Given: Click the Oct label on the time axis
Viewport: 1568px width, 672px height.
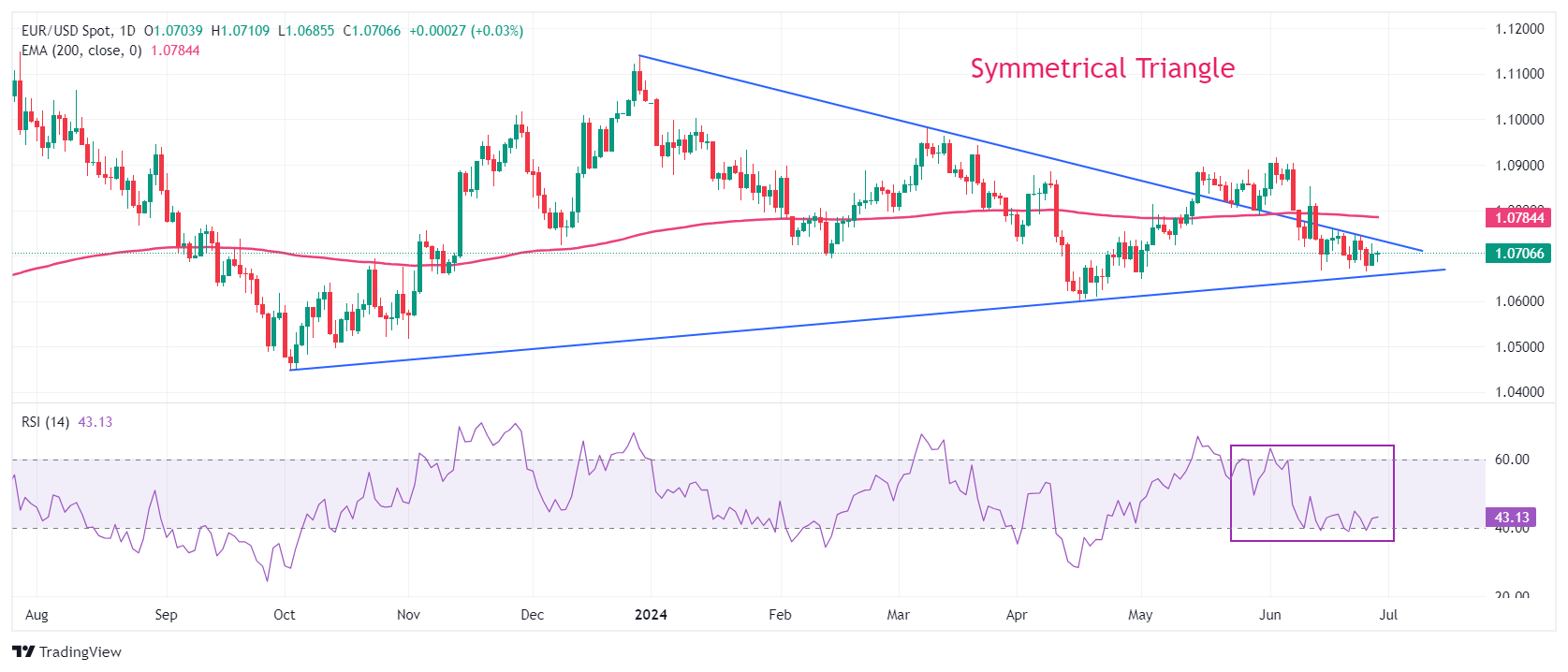Looking at the screenshot, I should click(x=284, y=615).
